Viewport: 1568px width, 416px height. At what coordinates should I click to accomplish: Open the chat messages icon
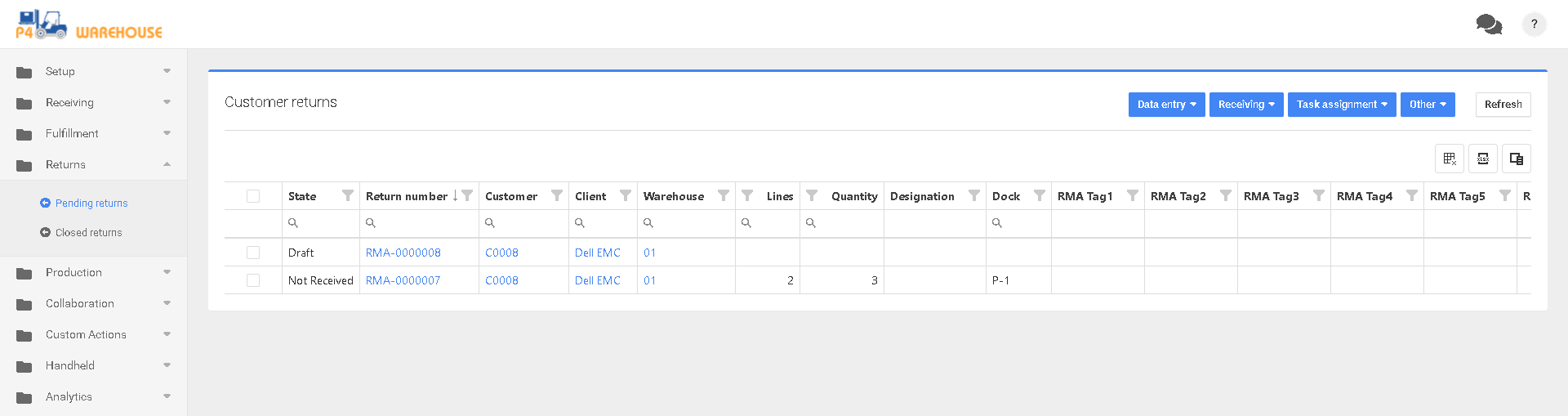(1489, 25)
